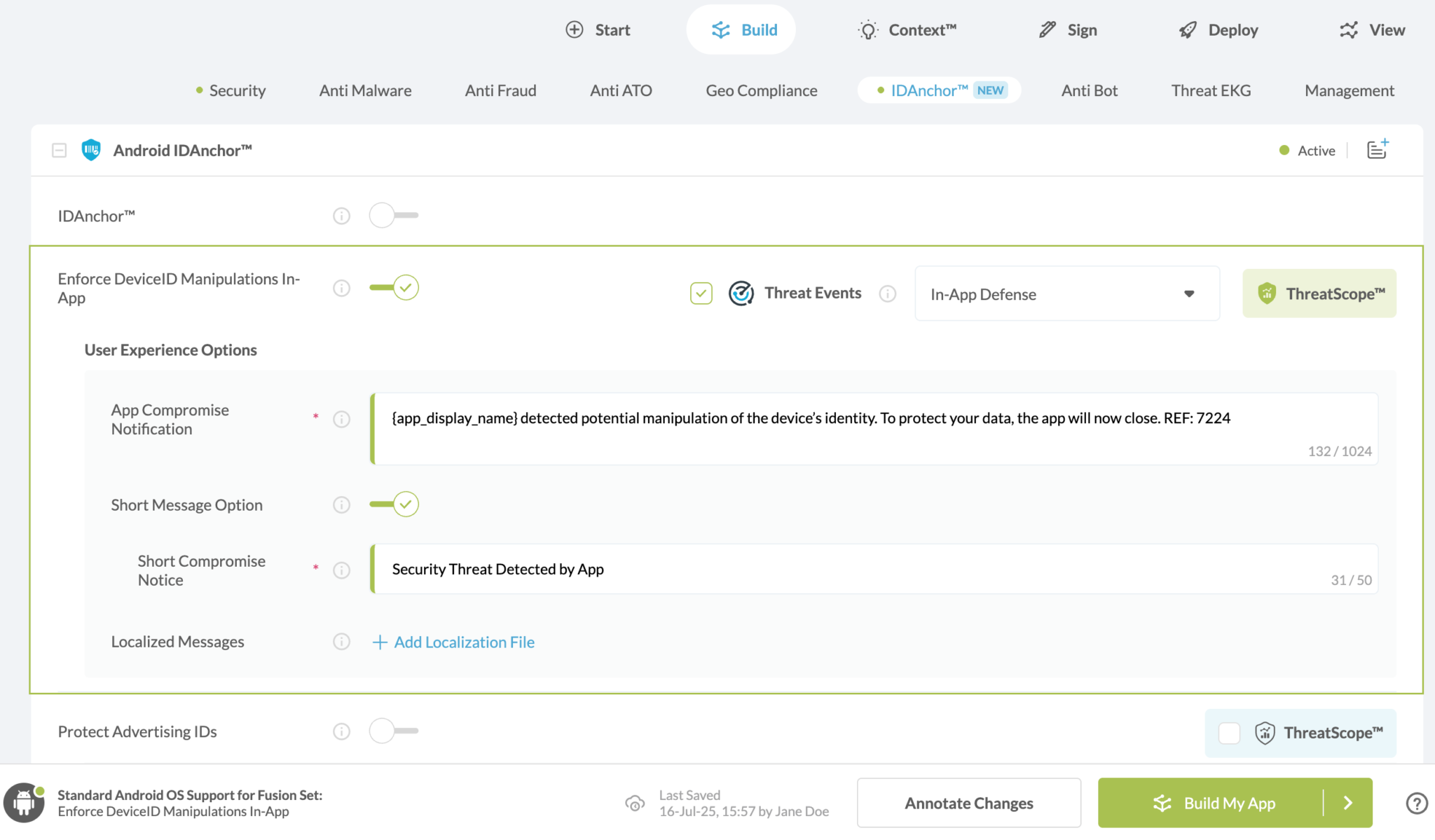Viewport: 1435px width, 840px height.
Task: Uncheck the Threat Events checkbox
Action: [x=701, y=293]
